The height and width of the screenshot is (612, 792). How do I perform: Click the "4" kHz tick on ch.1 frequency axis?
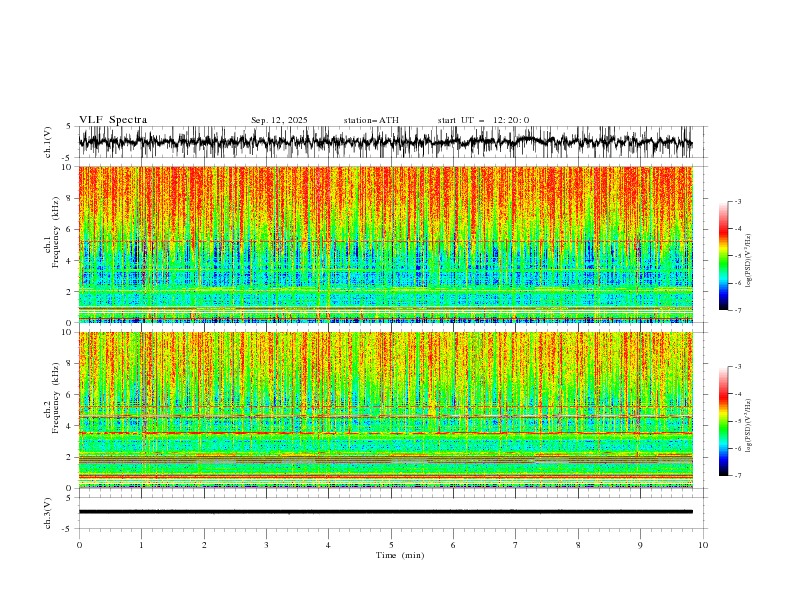click(x=70, y=261)
